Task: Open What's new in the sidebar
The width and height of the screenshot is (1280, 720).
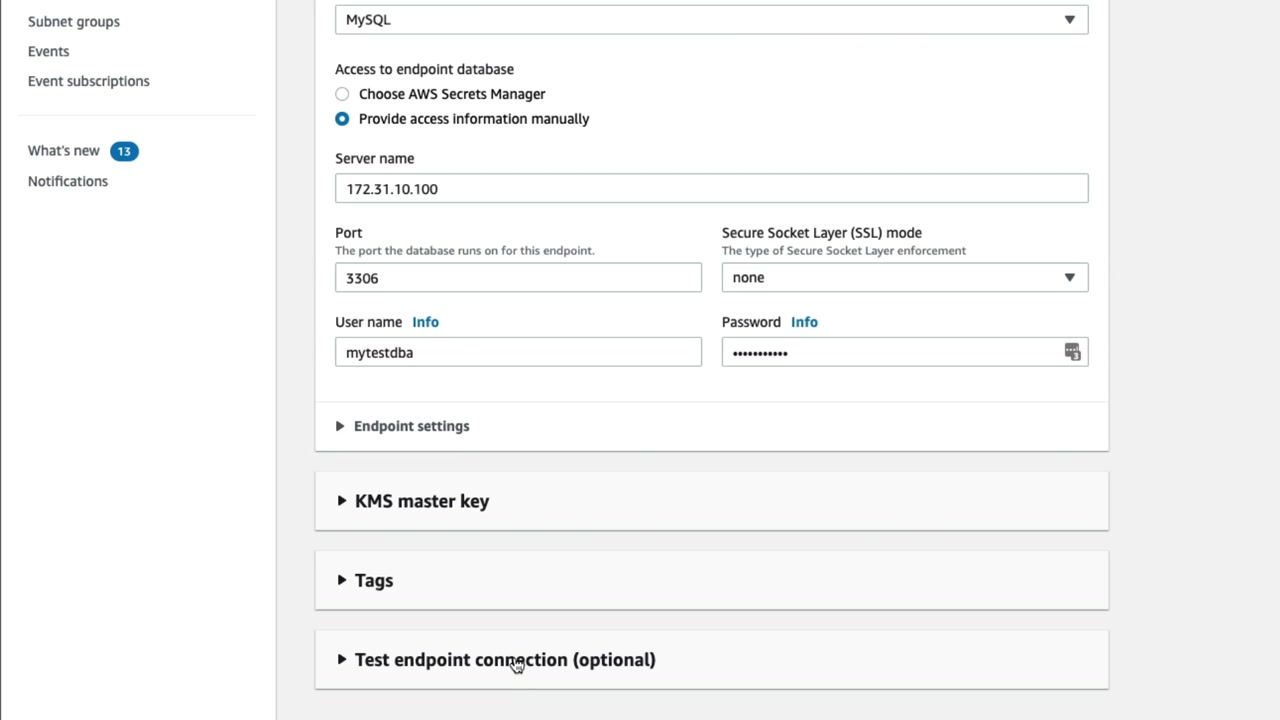Action: click(x=64, y=151)
